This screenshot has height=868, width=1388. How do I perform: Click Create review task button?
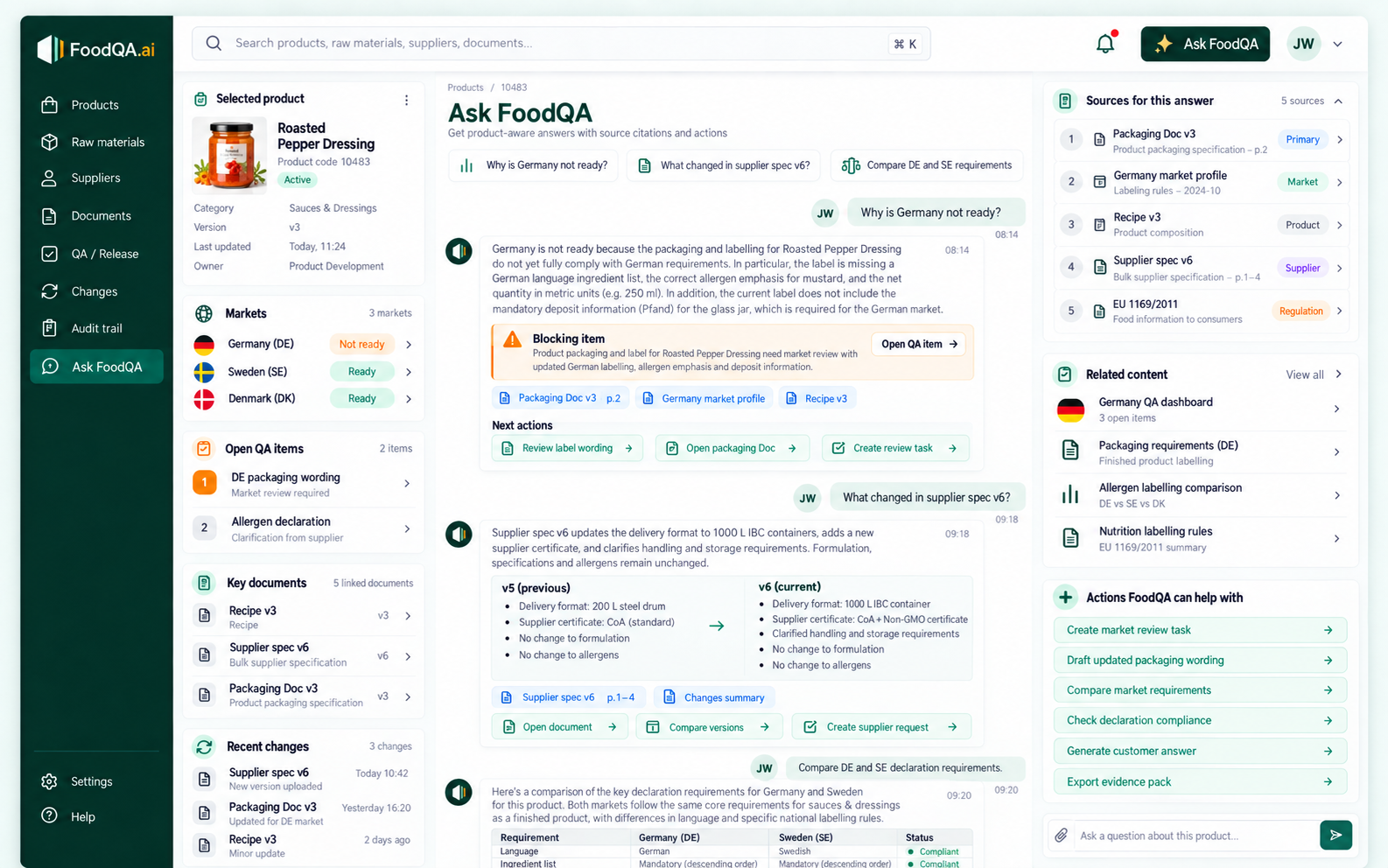point(896,448)
